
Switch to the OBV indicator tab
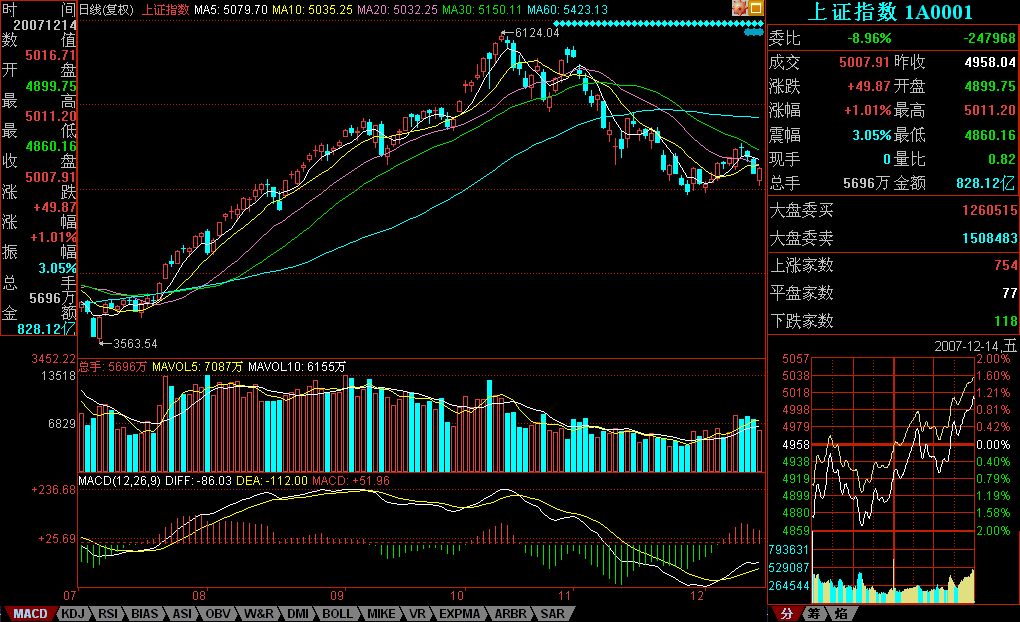pyautogui.click(x=218, y=613)
